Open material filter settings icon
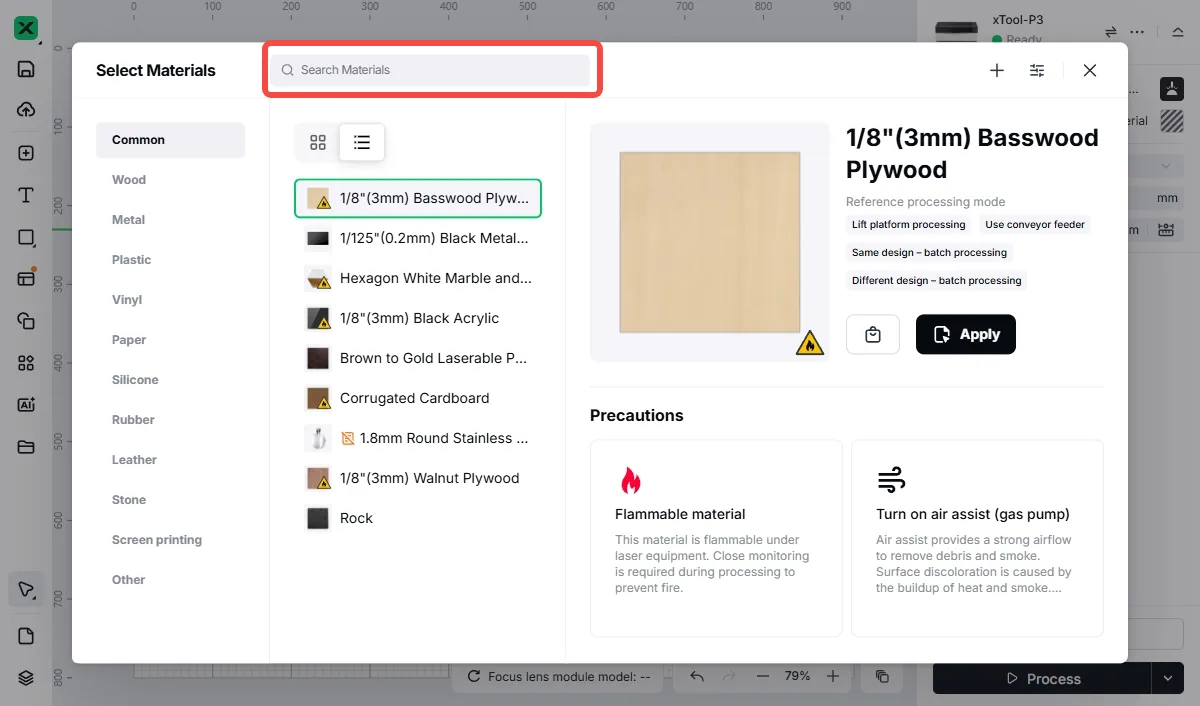Screen dimensions: 1200x706 (x=1037, y=70)
